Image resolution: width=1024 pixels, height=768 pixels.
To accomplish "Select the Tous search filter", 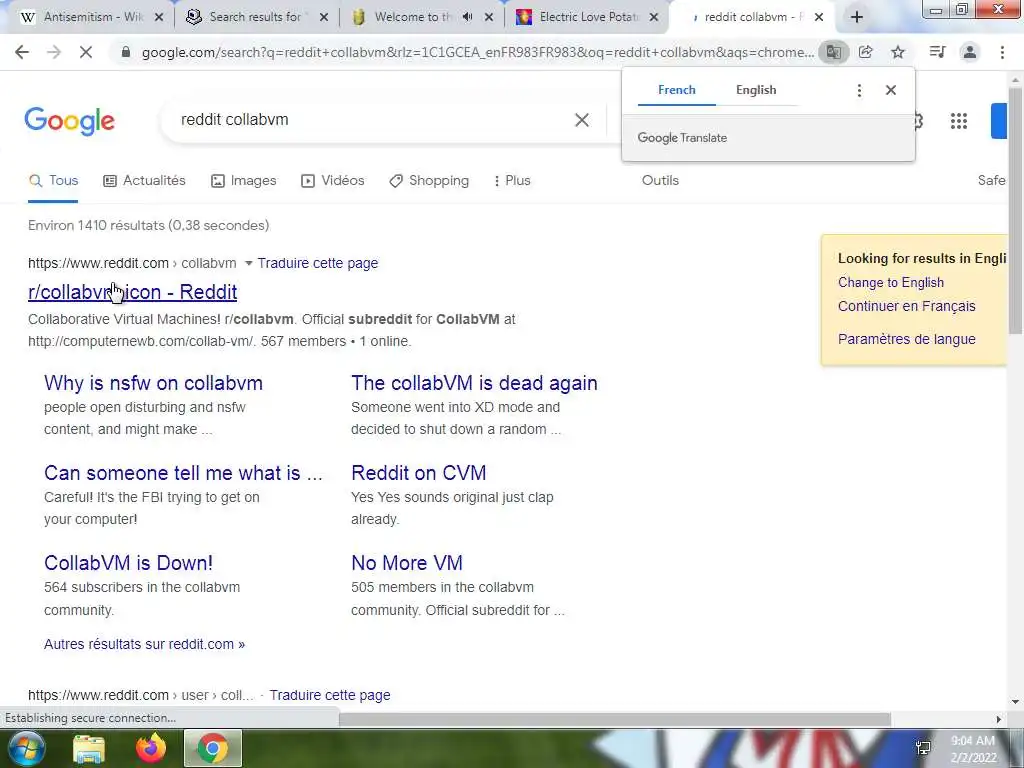I will (54, 180).
